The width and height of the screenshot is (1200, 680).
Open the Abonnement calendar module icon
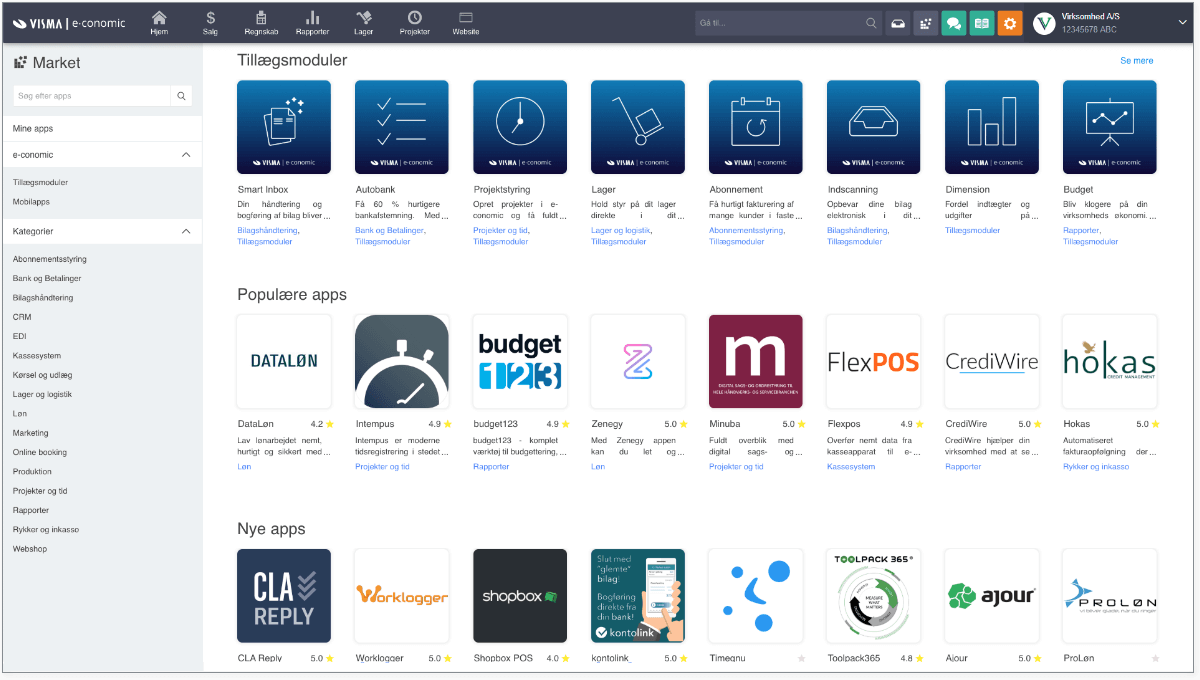pos(756,127)
